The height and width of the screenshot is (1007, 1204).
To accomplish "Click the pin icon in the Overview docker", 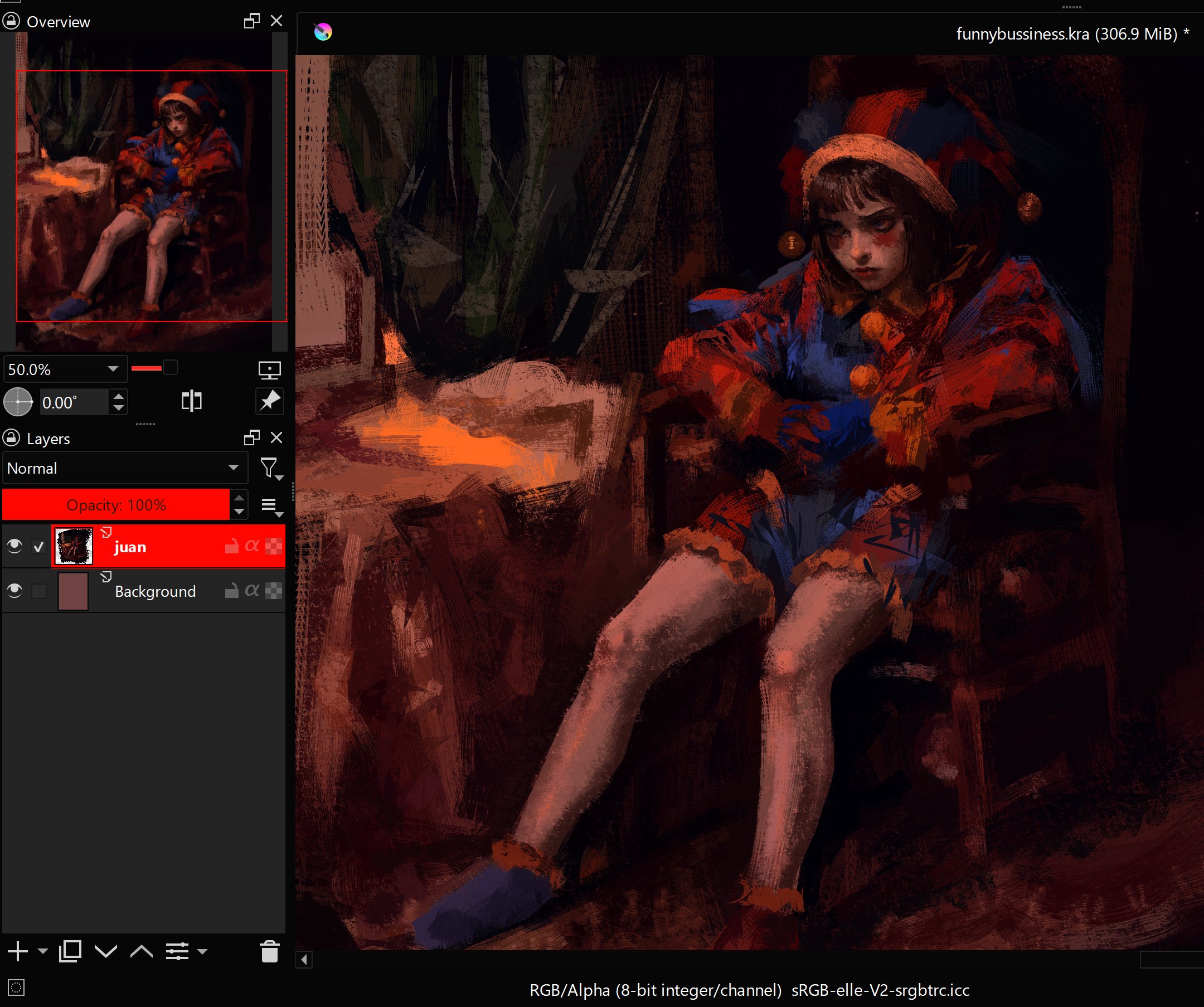I will point(269,401).
